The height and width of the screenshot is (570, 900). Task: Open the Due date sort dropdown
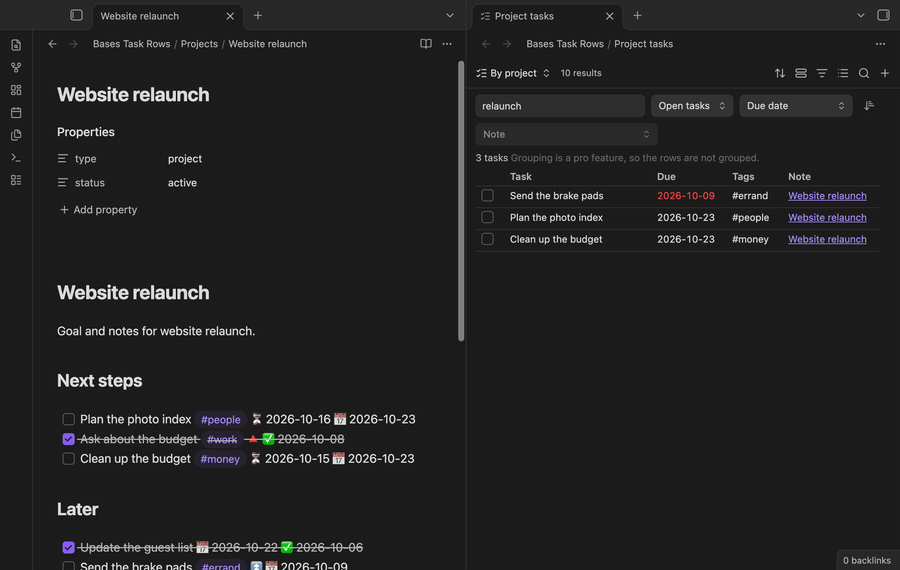796,106
